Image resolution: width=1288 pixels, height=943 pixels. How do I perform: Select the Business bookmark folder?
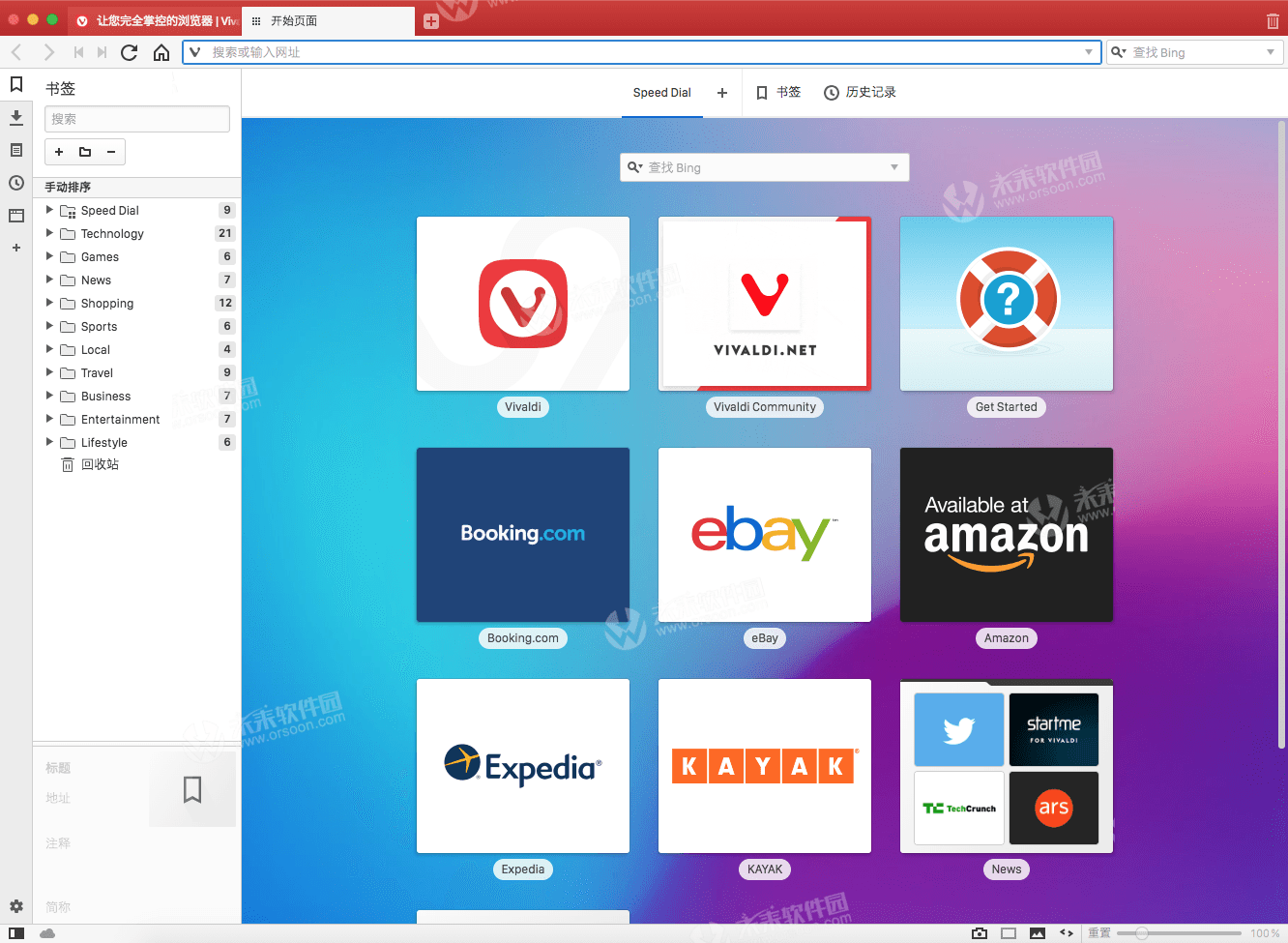tap(136, 396)
